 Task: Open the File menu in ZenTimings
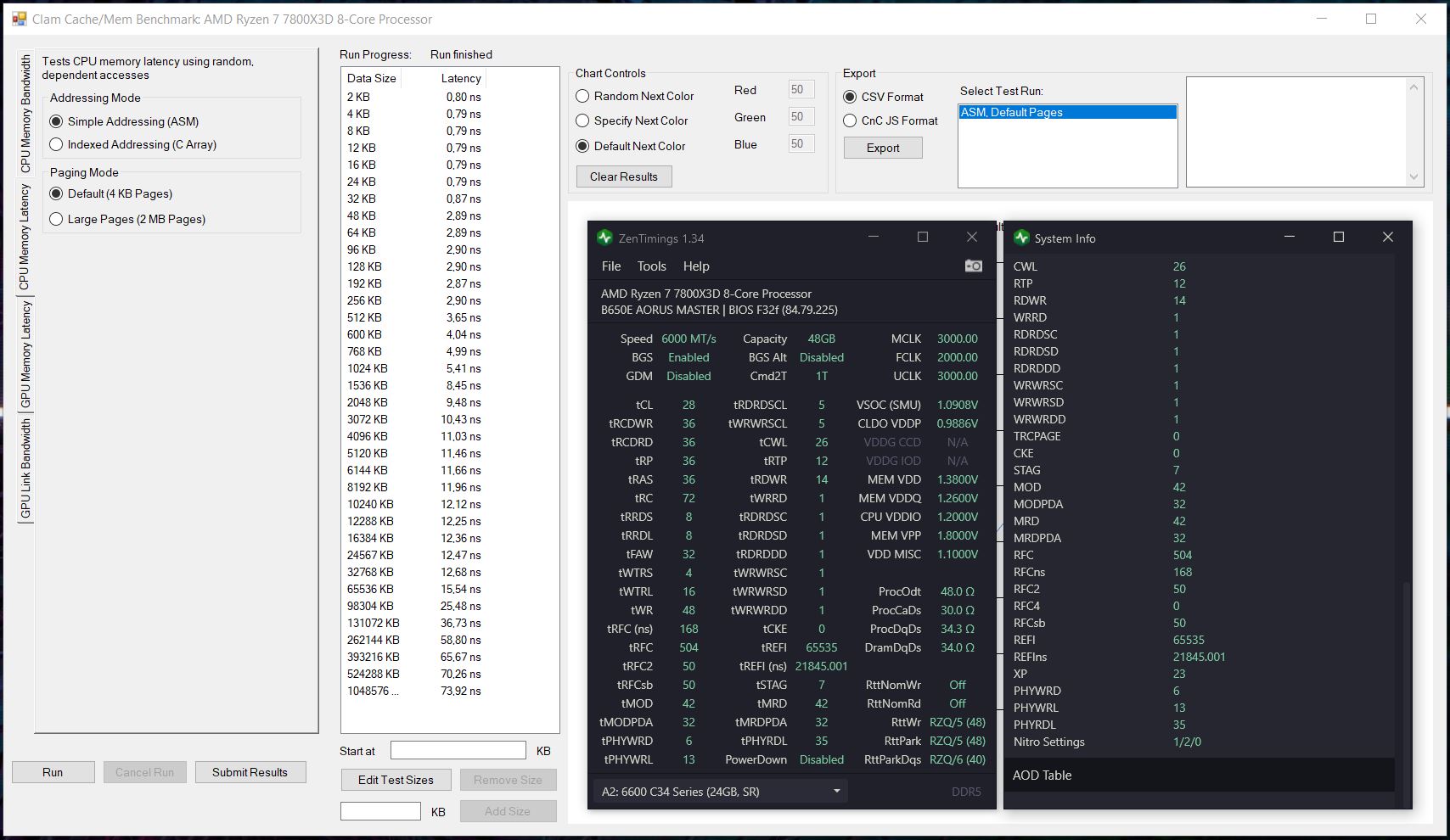pos(611,266)
